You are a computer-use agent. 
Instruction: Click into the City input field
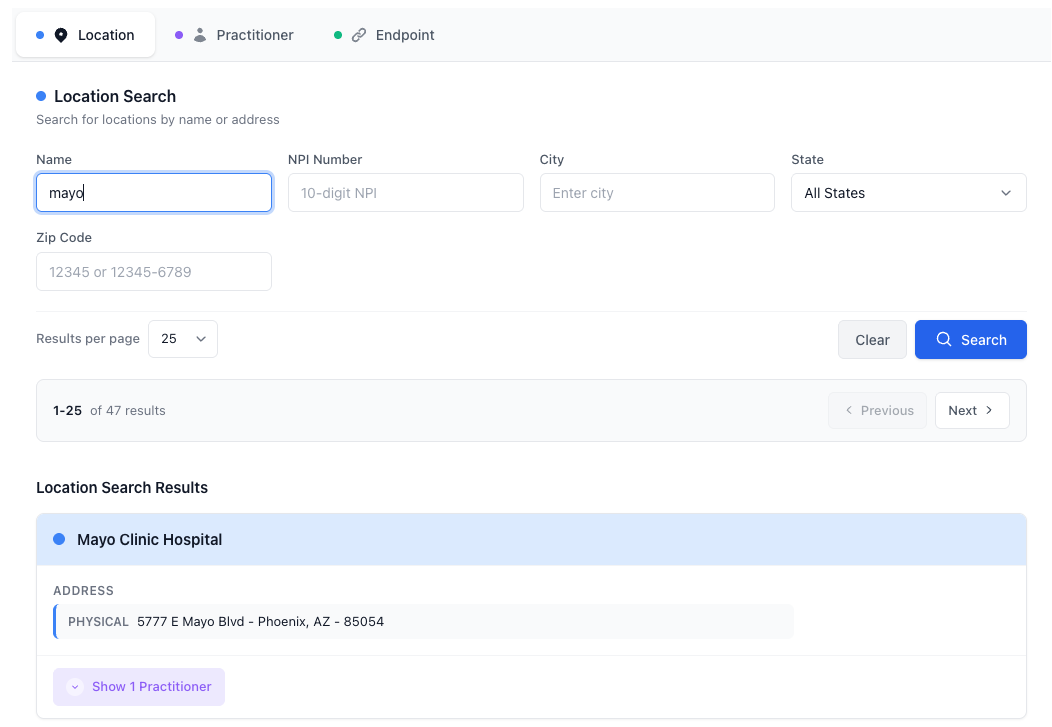[x=658, y=193]
